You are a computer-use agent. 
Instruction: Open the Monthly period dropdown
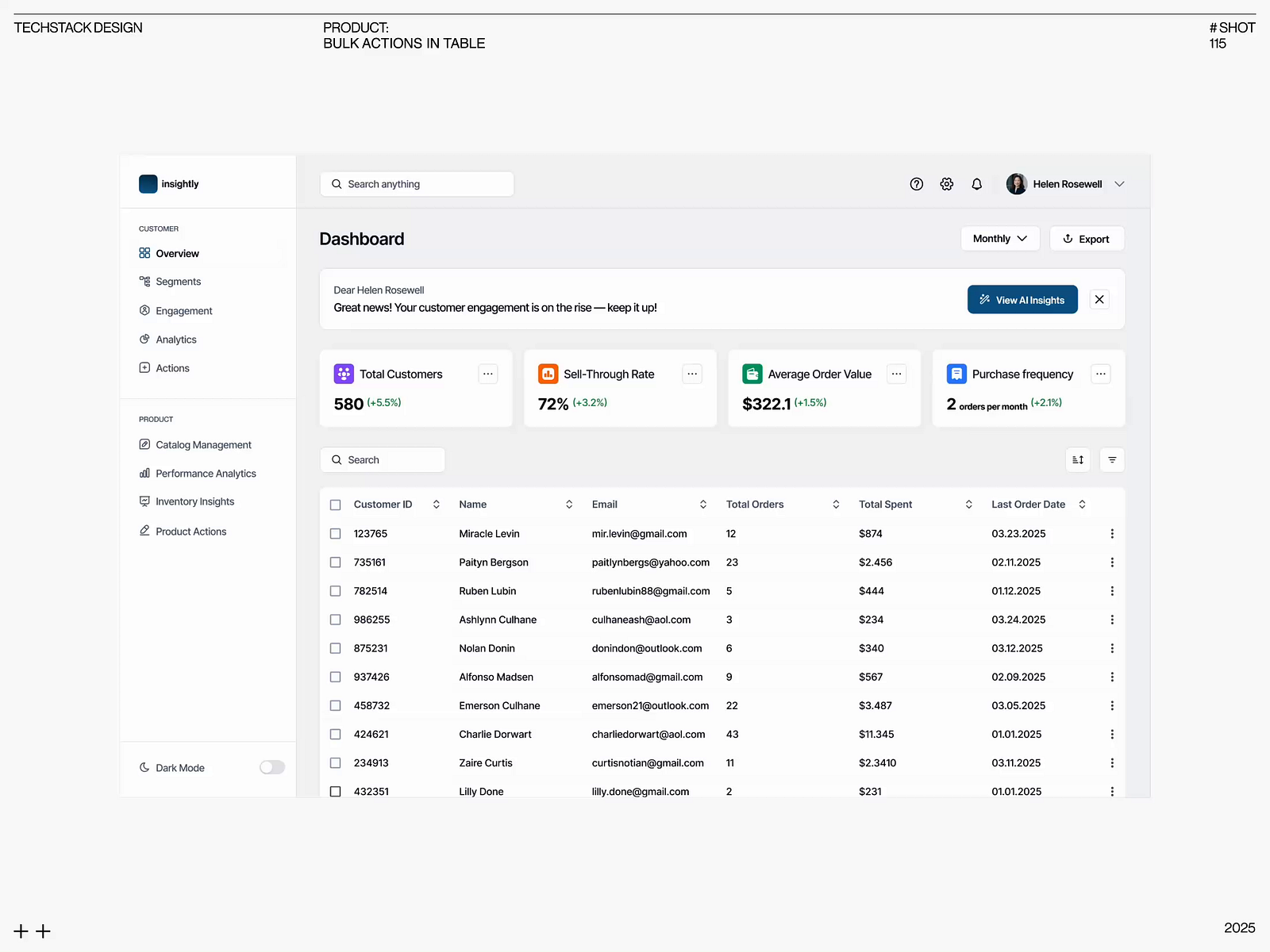pos(999,238)
